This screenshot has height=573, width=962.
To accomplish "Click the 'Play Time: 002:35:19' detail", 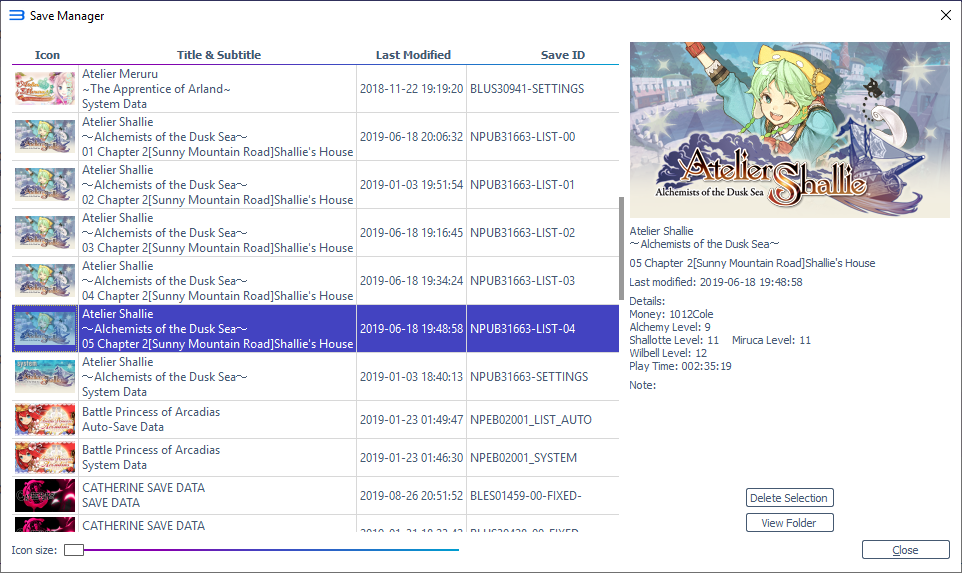I will (x=680, y=366).
